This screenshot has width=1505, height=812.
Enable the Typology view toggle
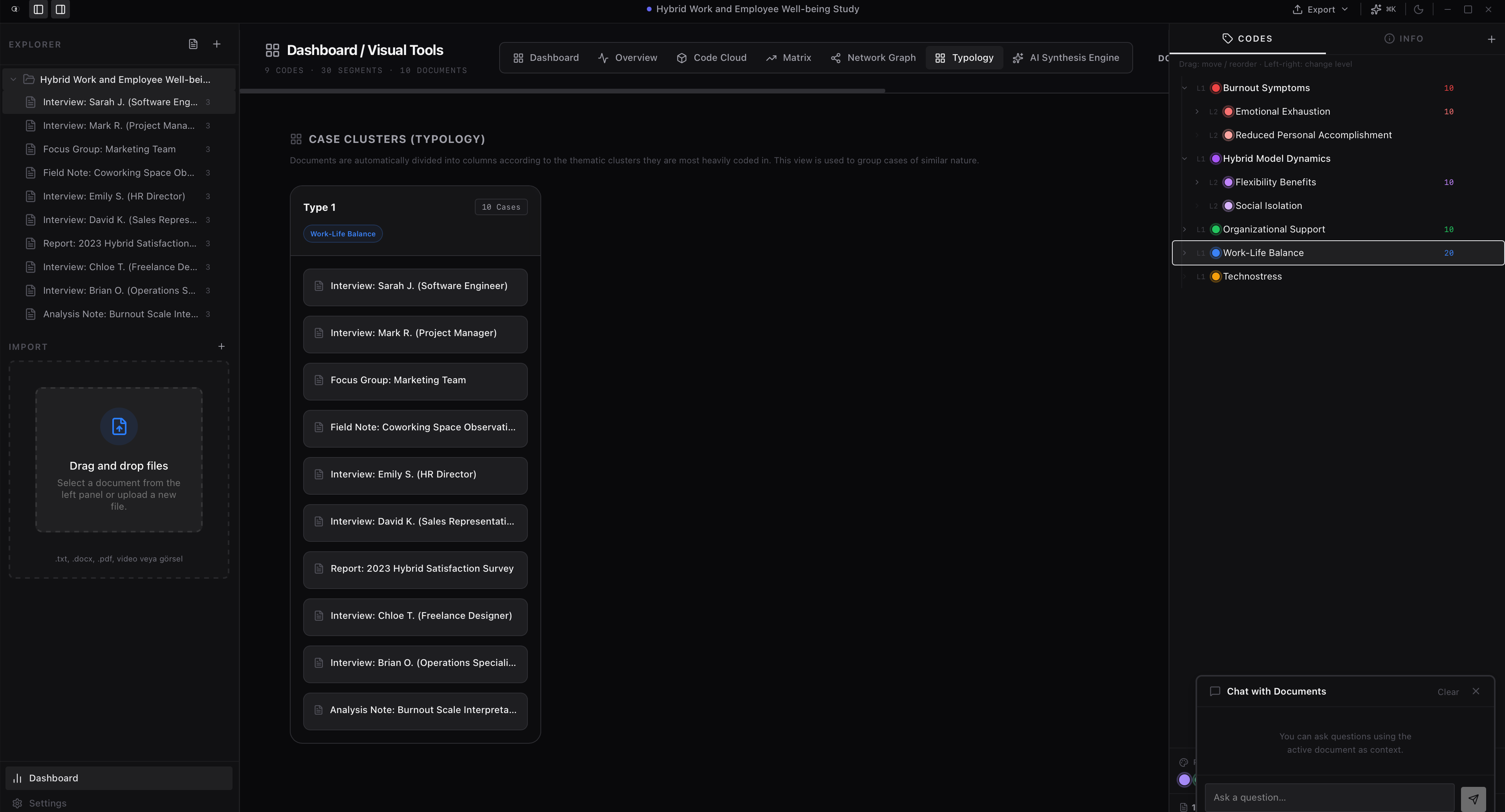964,57
